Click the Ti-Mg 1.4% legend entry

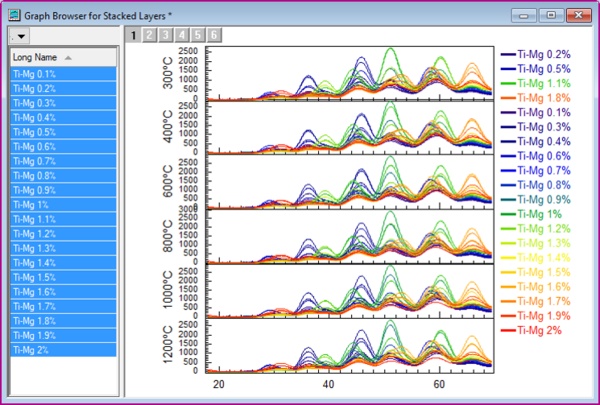point(536,258)
